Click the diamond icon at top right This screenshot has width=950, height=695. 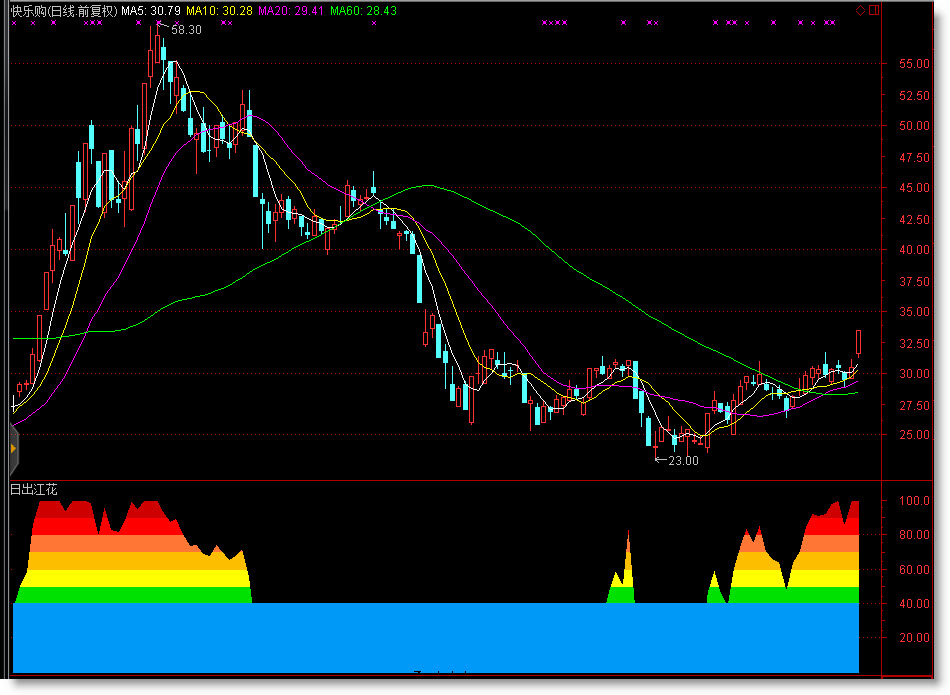[x=861, y=10]
